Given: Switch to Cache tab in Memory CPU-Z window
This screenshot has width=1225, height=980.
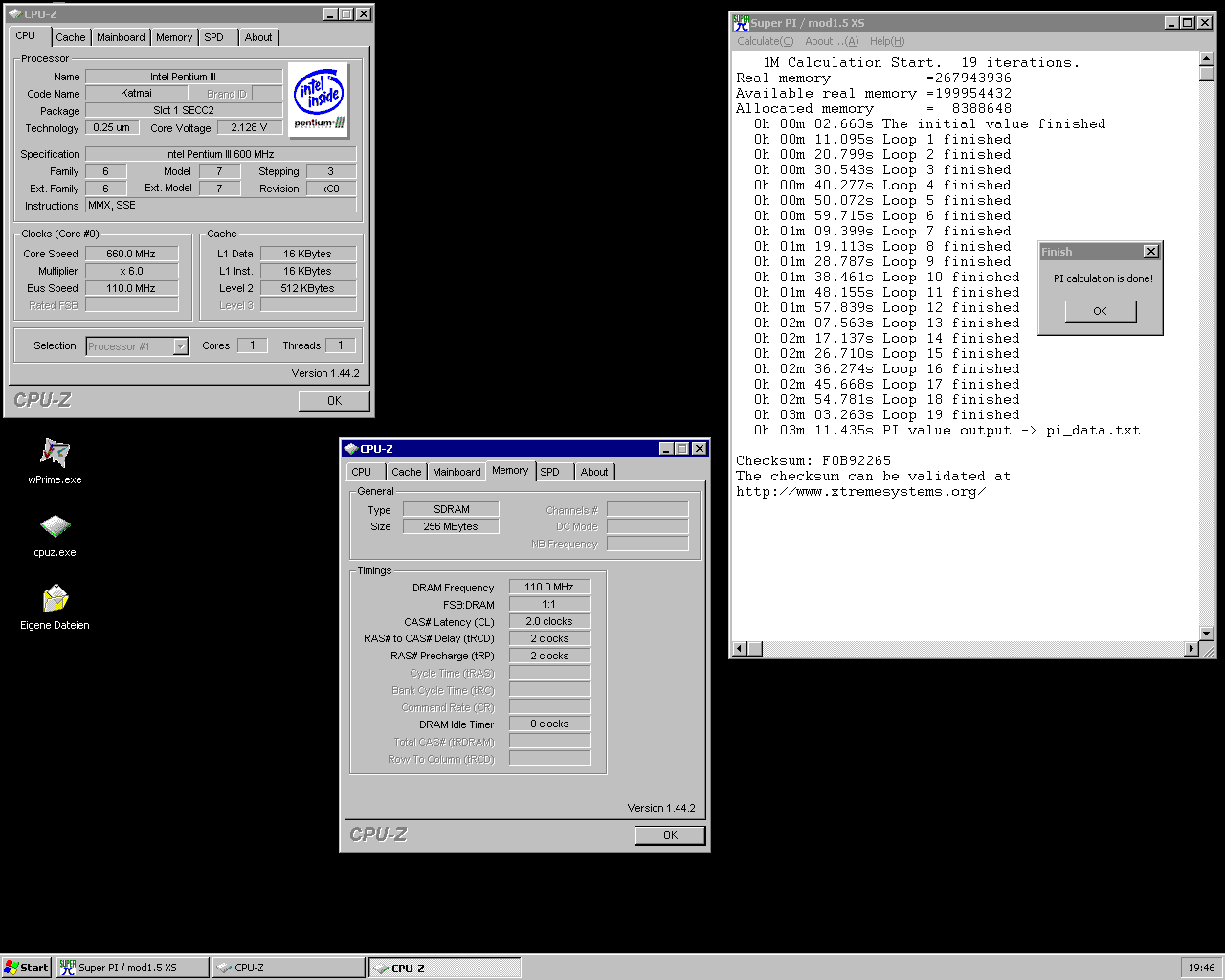Looking at the screenshot, I should (407, 472).
